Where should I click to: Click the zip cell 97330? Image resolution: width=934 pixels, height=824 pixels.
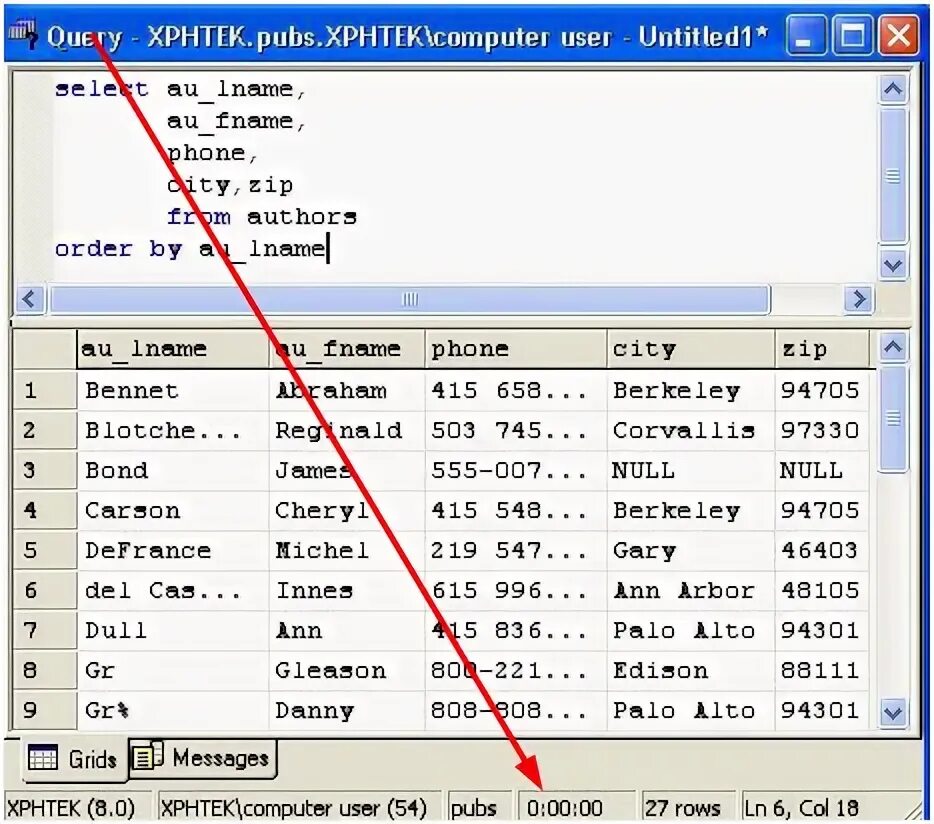pos(821,431)
